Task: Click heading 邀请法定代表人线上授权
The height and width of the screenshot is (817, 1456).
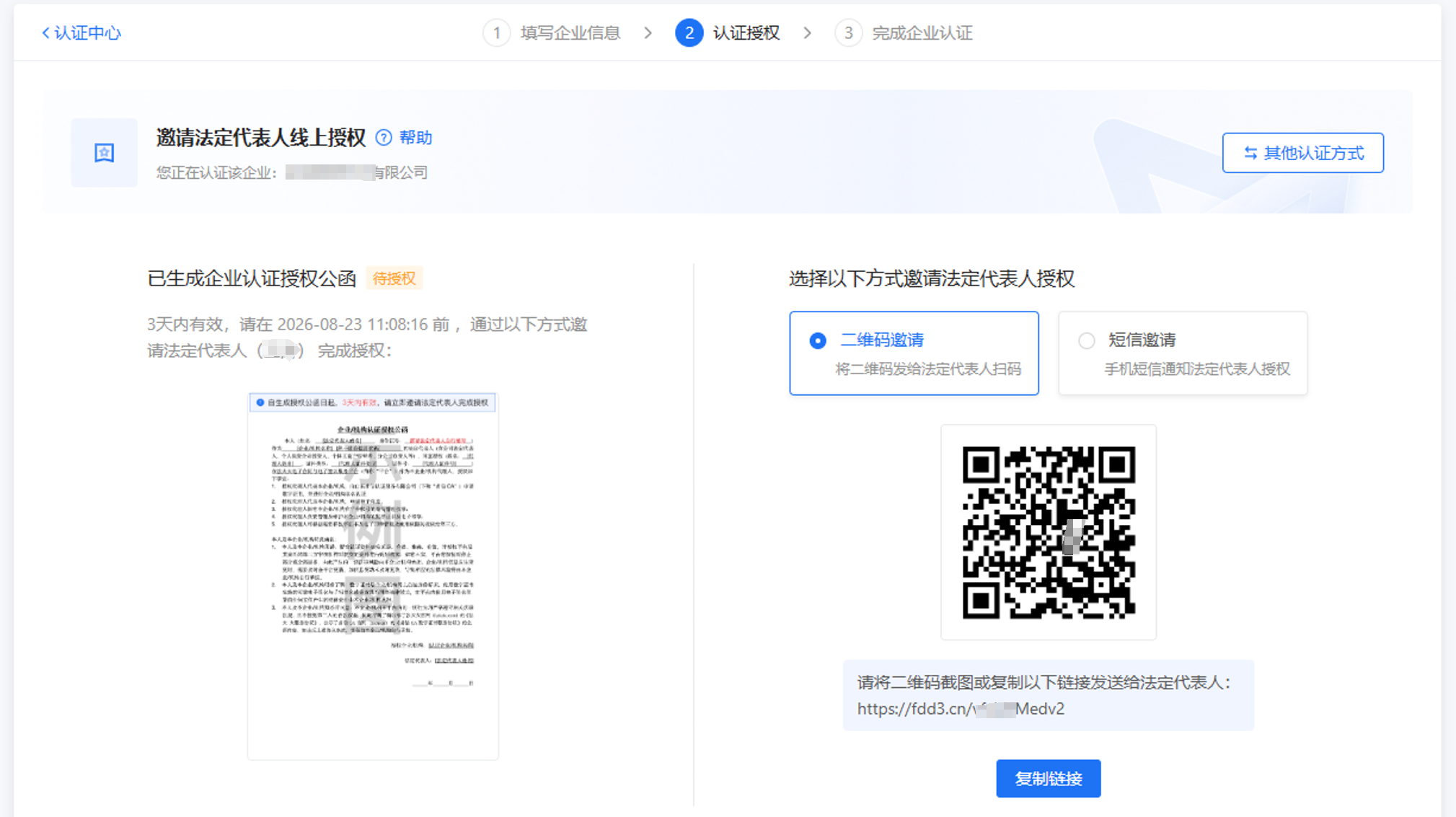Action: click(261, 138)
